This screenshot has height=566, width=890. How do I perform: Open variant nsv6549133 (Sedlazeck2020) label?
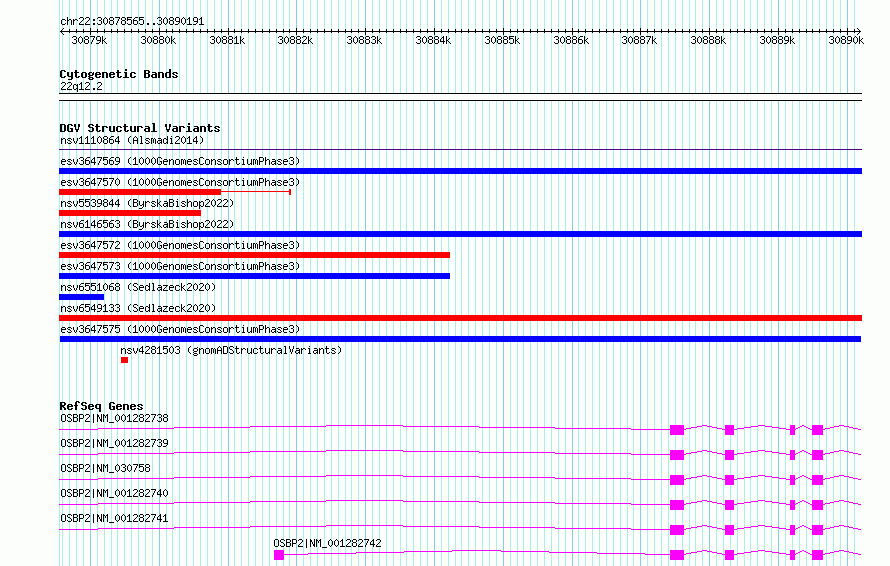pos(138,308)
